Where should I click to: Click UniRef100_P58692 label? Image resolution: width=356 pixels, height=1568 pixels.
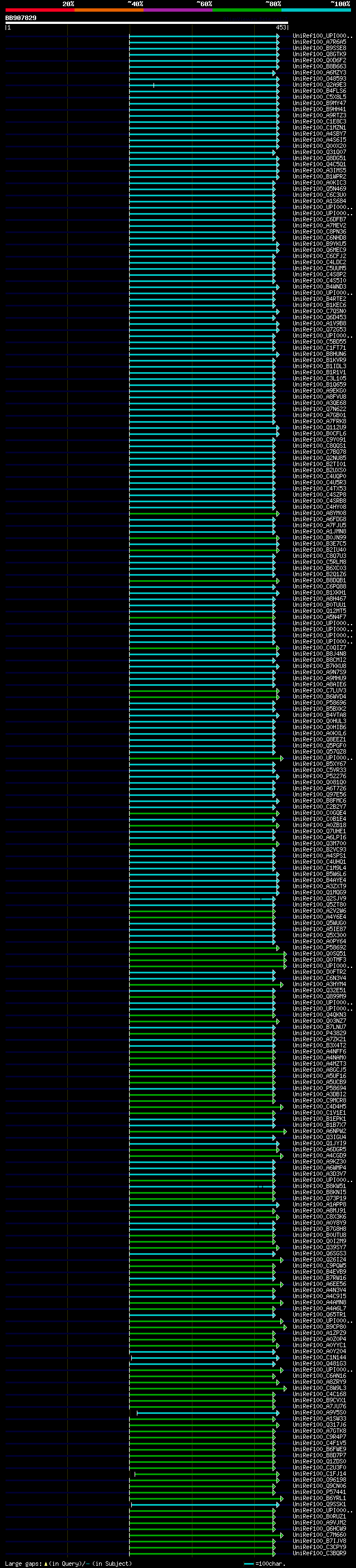[319, 948]
